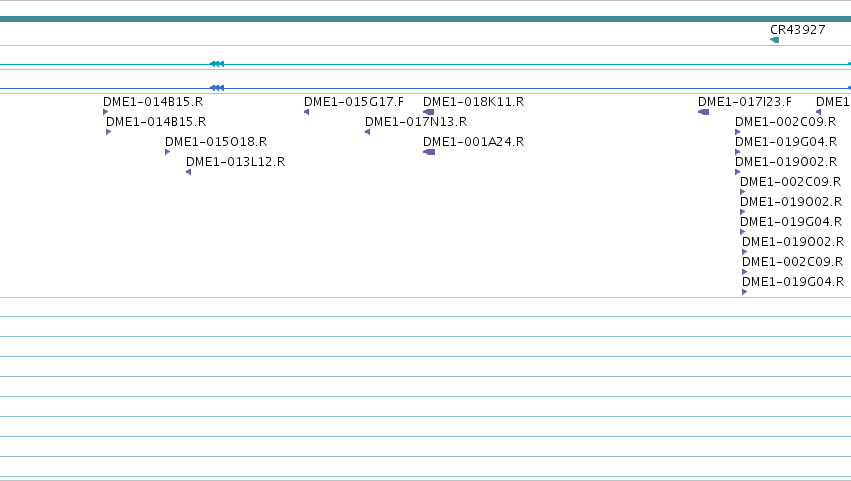Click the triple arrowhead on the cyan transcript line
The image size is (851, 481).
217,64
